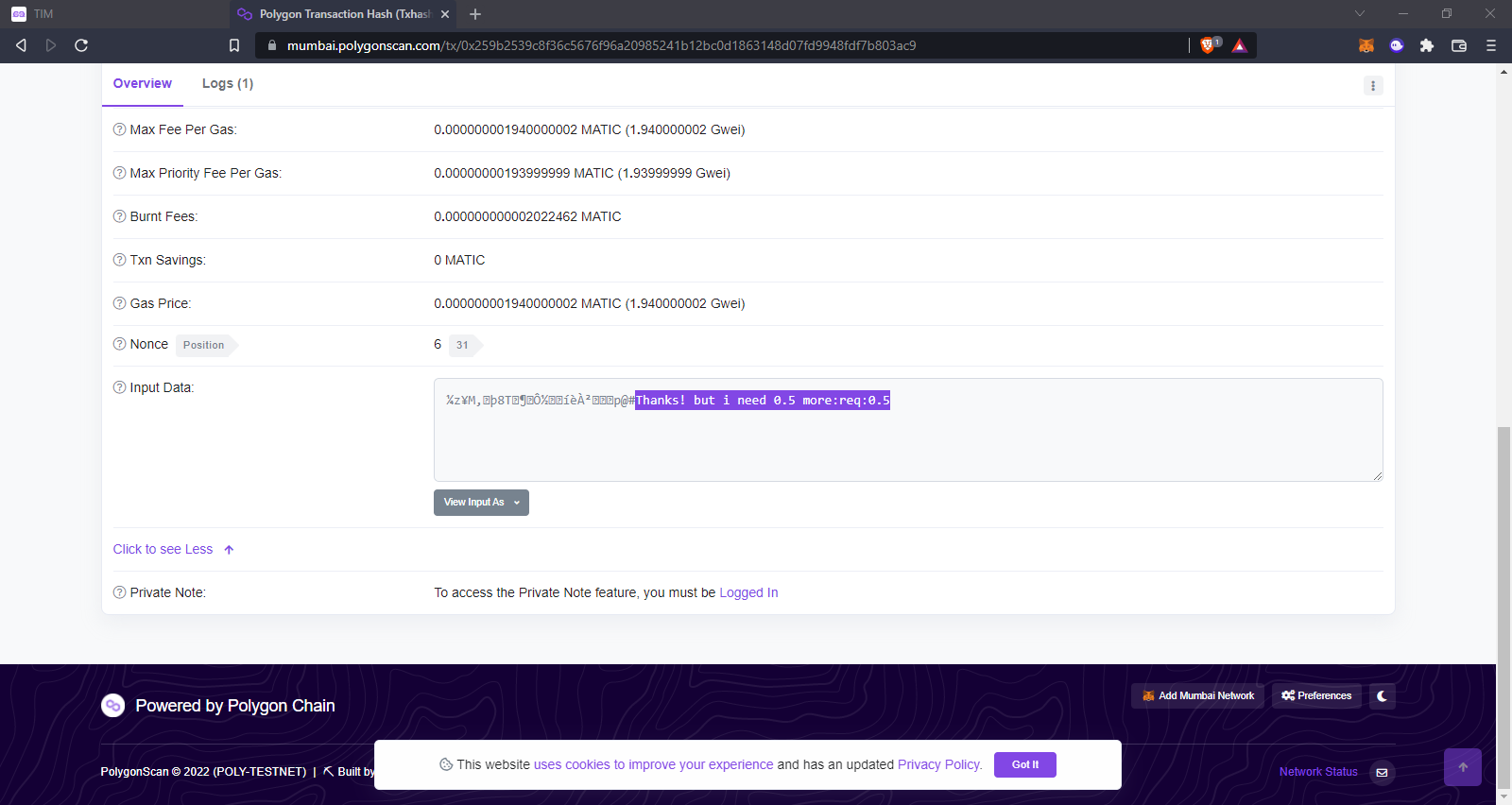
Task: Bookmark this page
Action: click(x=234, y=45)
